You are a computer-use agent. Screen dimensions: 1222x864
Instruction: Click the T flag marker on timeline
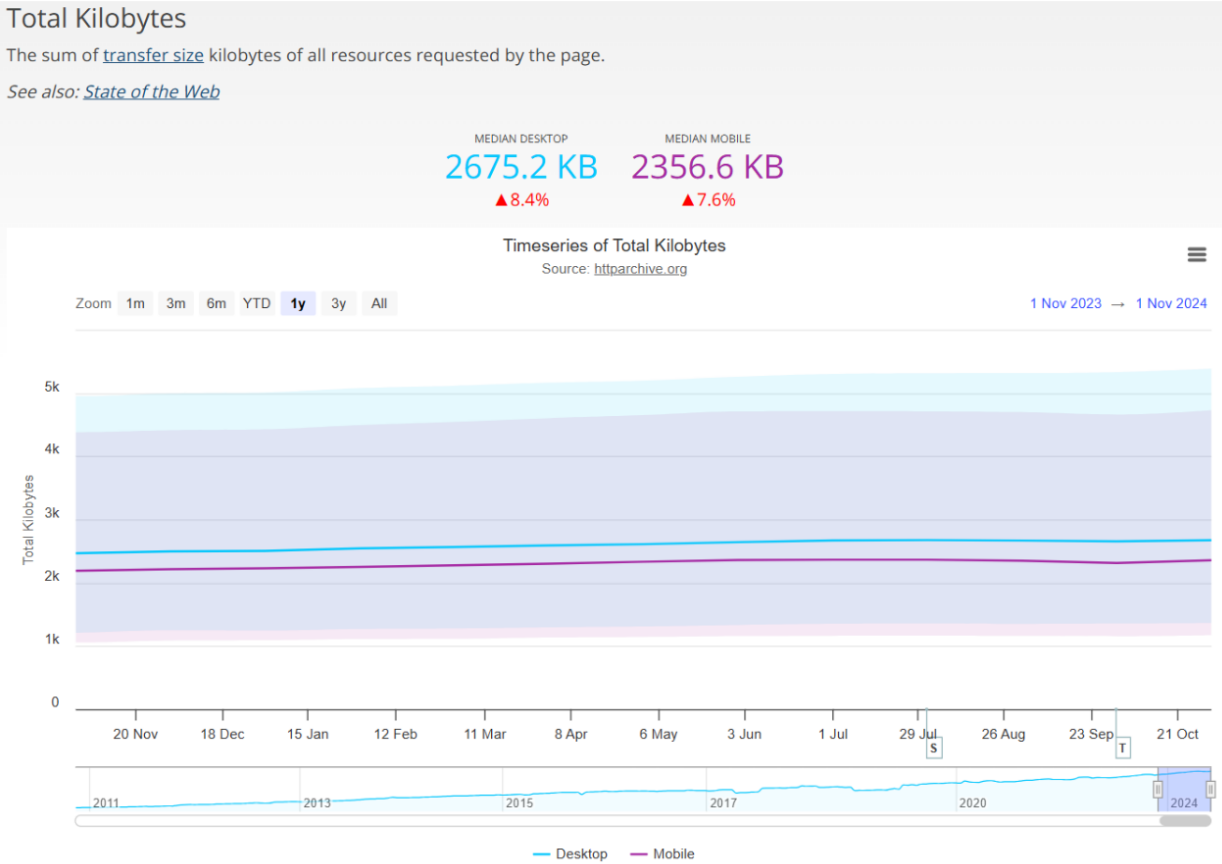pyautogui.click(x=1123, y=747)
